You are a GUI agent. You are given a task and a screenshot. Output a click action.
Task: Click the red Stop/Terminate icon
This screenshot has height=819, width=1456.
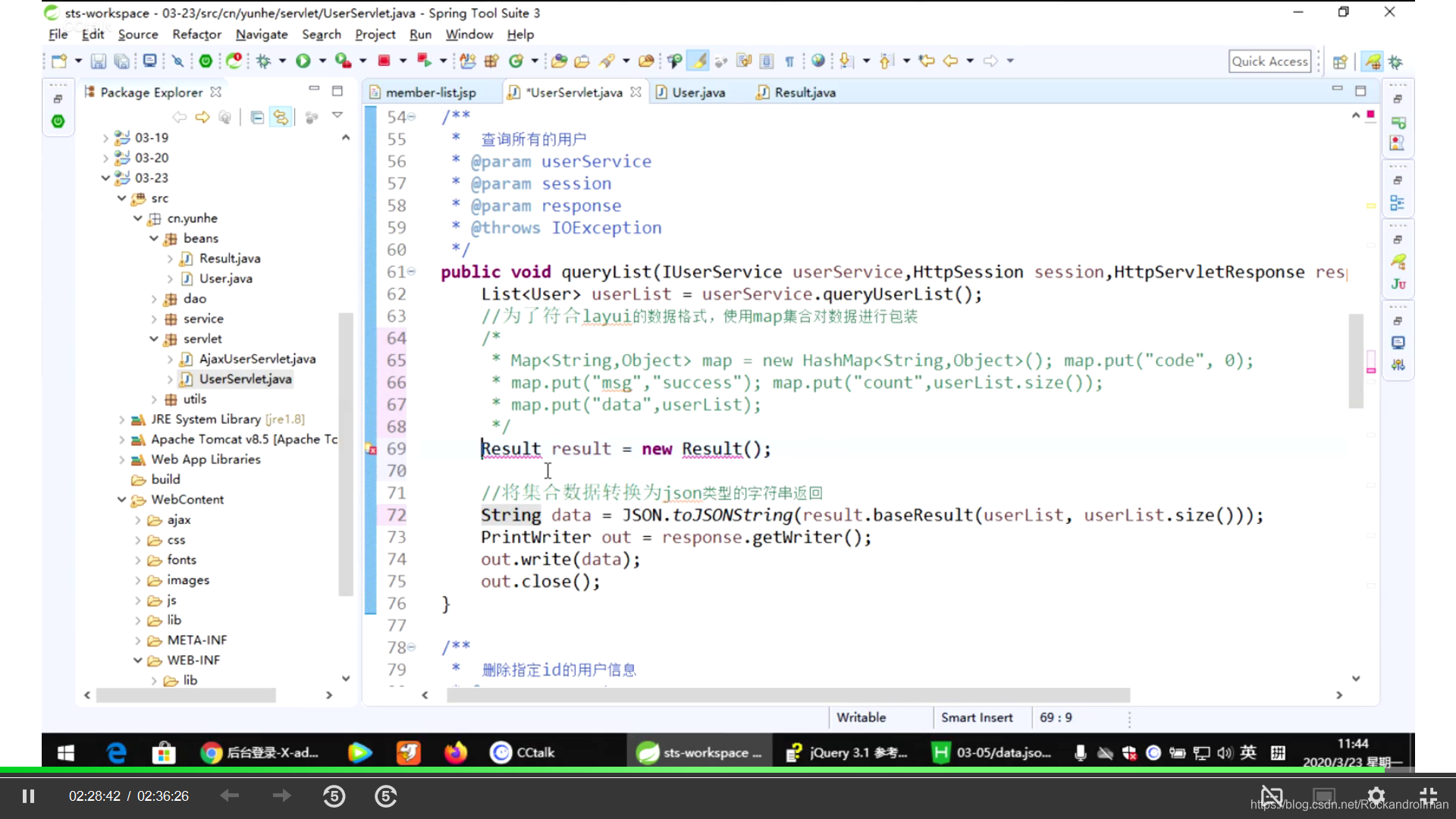[384, 61]
